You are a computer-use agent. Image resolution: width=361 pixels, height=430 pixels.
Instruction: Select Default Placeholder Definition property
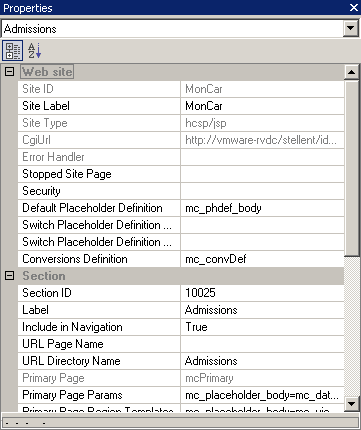[x=92, y=208]
